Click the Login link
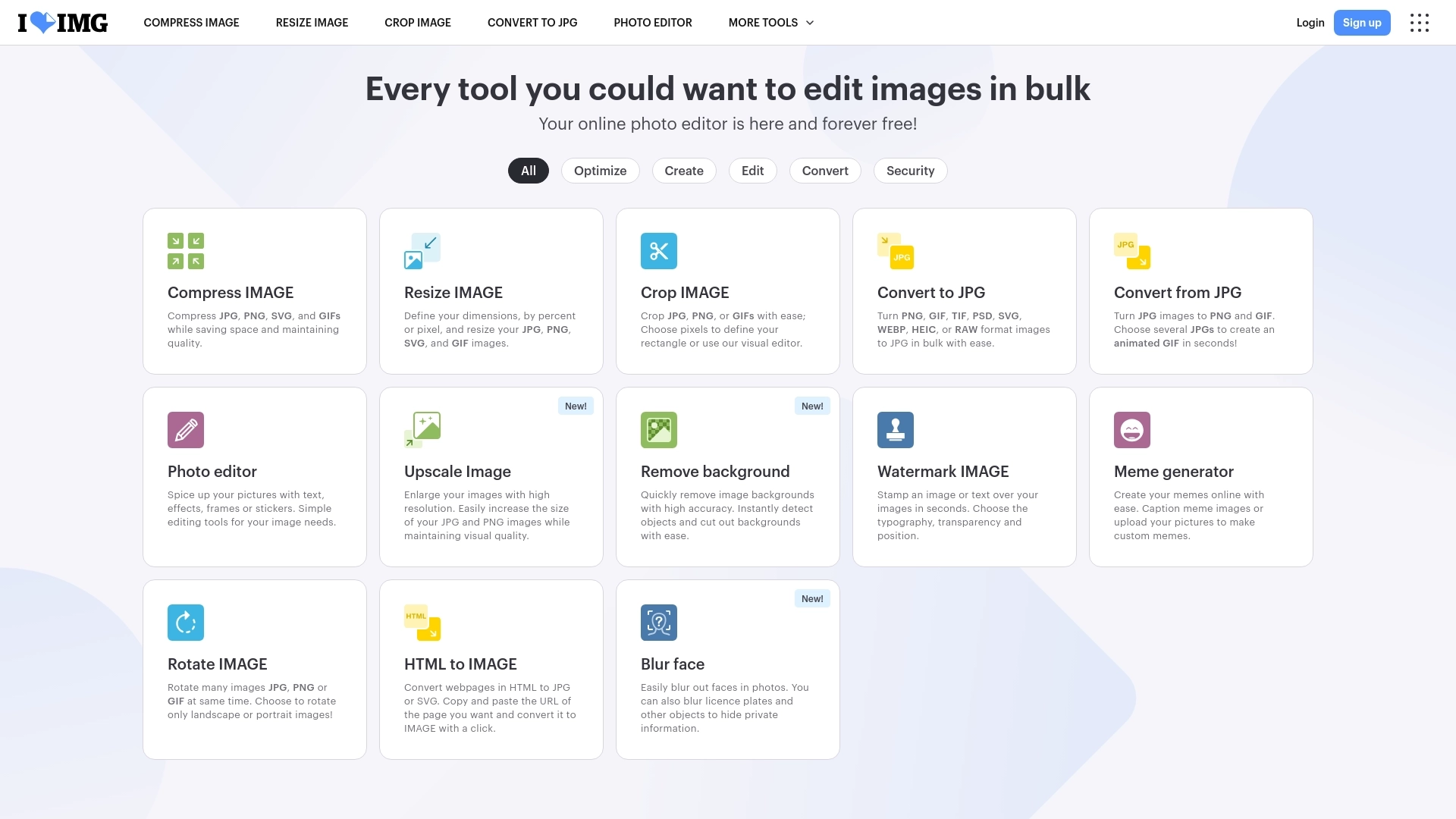 1310,23
